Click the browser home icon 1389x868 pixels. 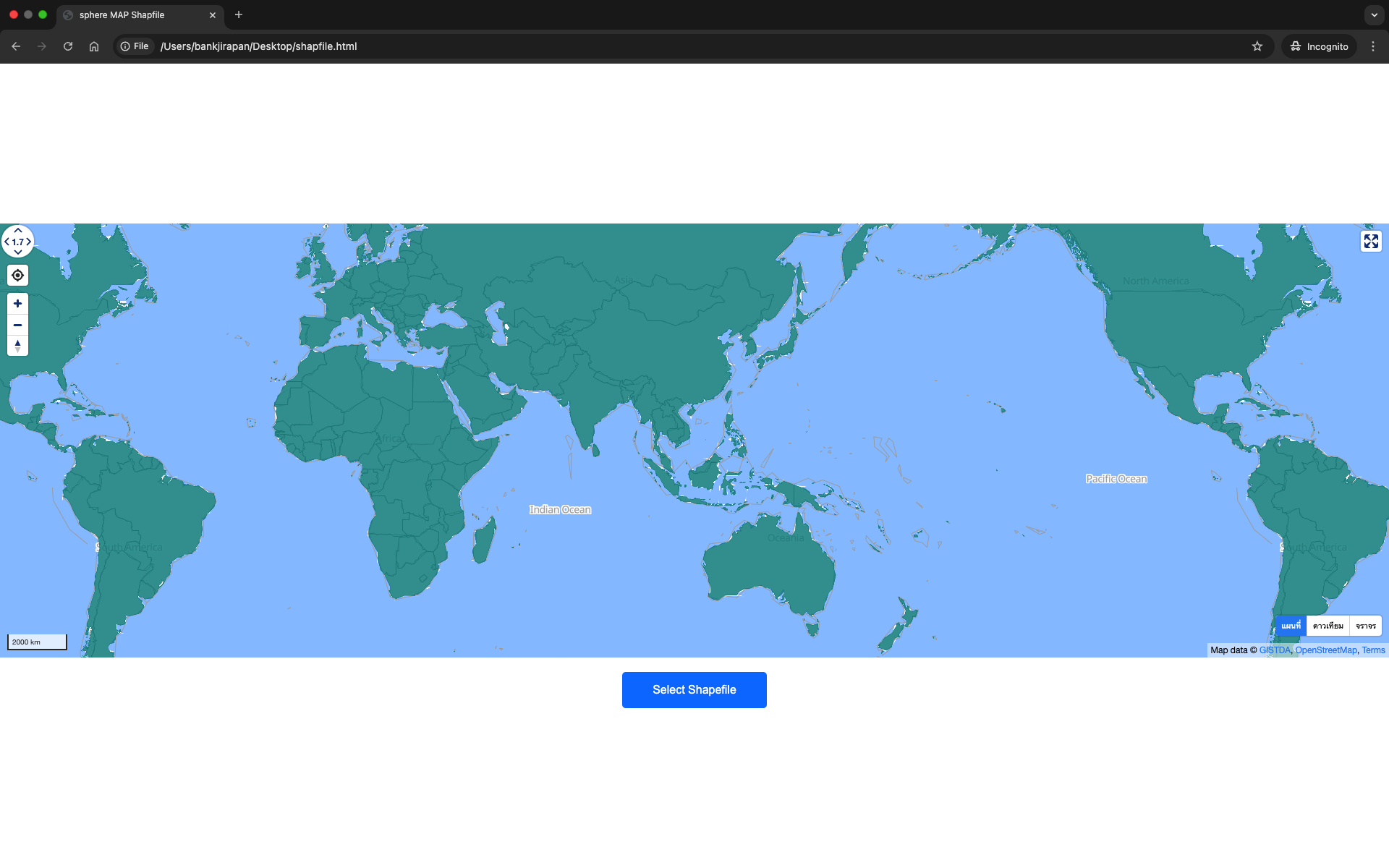[x=93, y=46]
